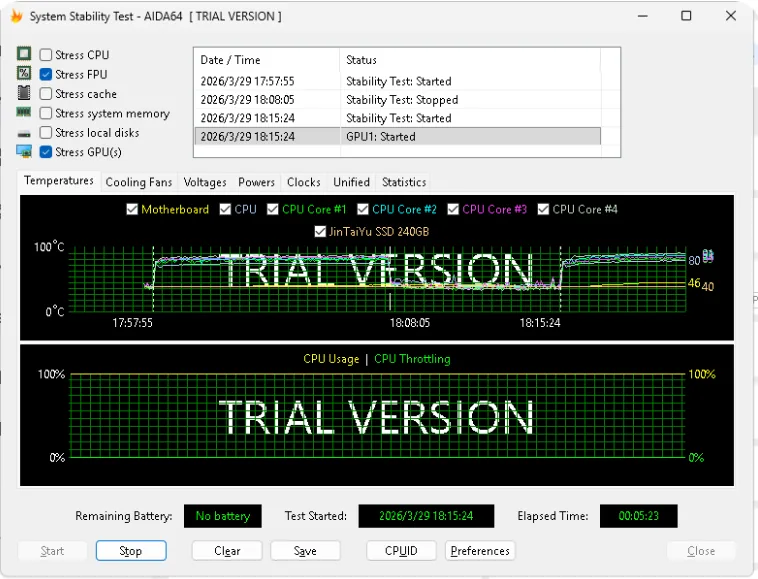The width and height of the screenshot is (758, 579).
Task: Stop the running stability test
Action: [x=131, y=550]
